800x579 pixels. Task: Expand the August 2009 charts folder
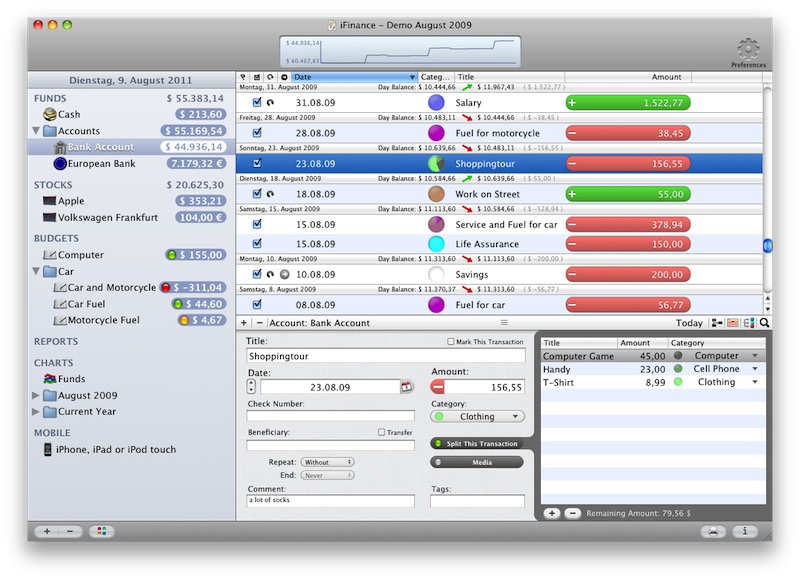pos(35,395)
